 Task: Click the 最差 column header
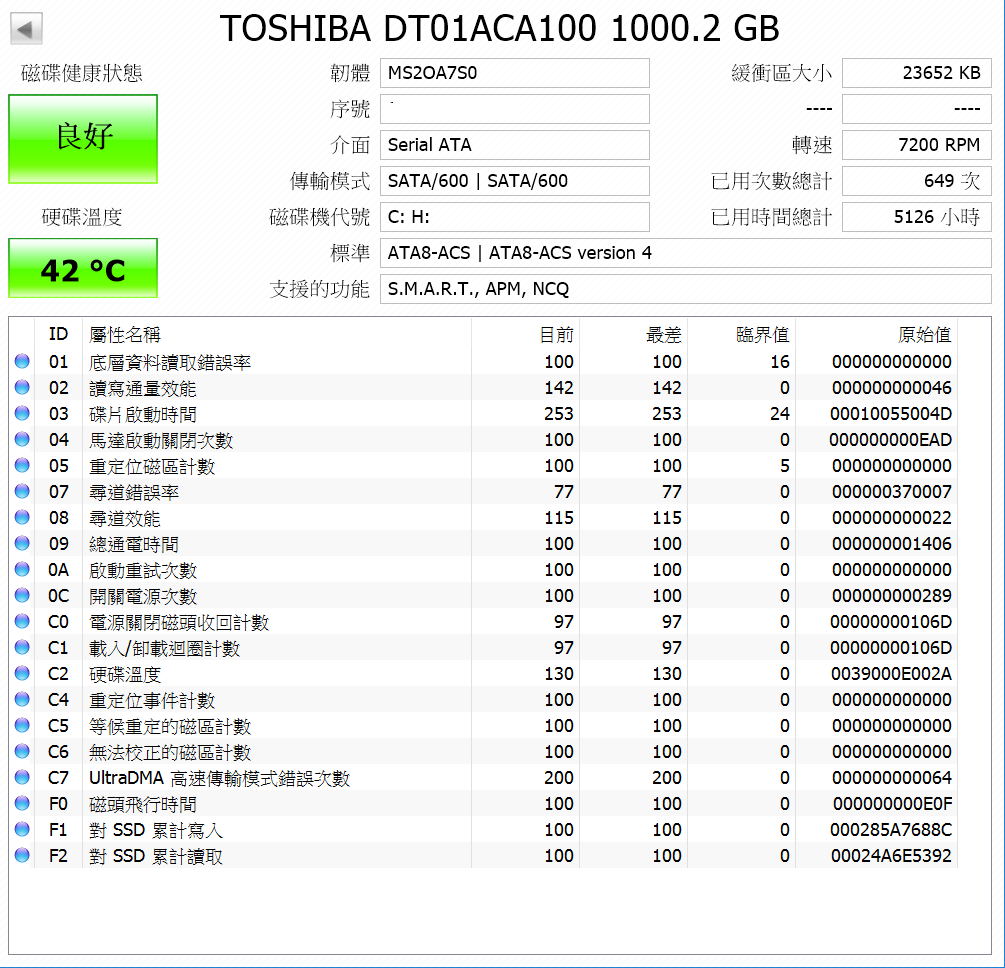pos(634,334)
